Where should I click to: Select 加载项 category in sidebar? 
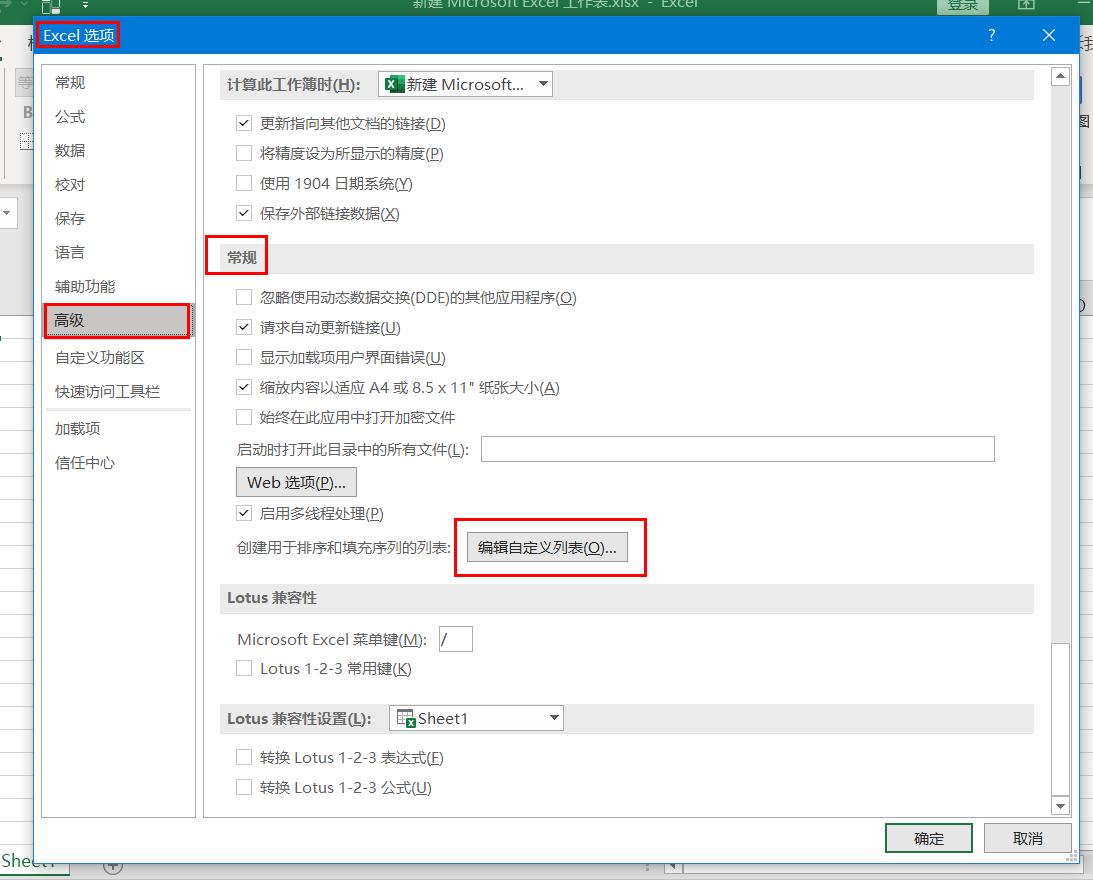pyautogui.click(x=118, y=429)
